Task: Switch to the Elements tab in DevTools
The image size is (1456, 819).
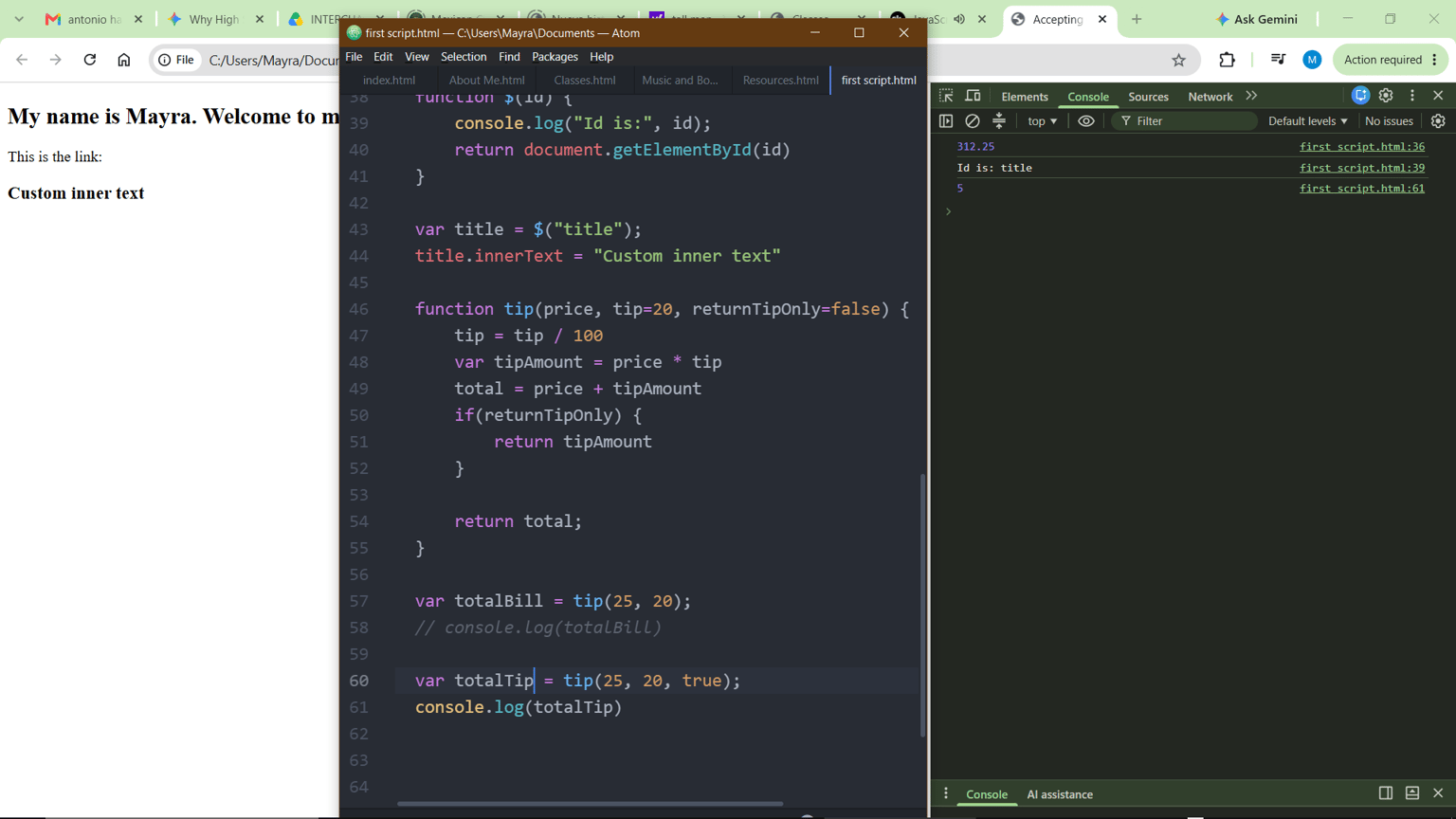Action: pyautogui.click(x=1025, y=97)
